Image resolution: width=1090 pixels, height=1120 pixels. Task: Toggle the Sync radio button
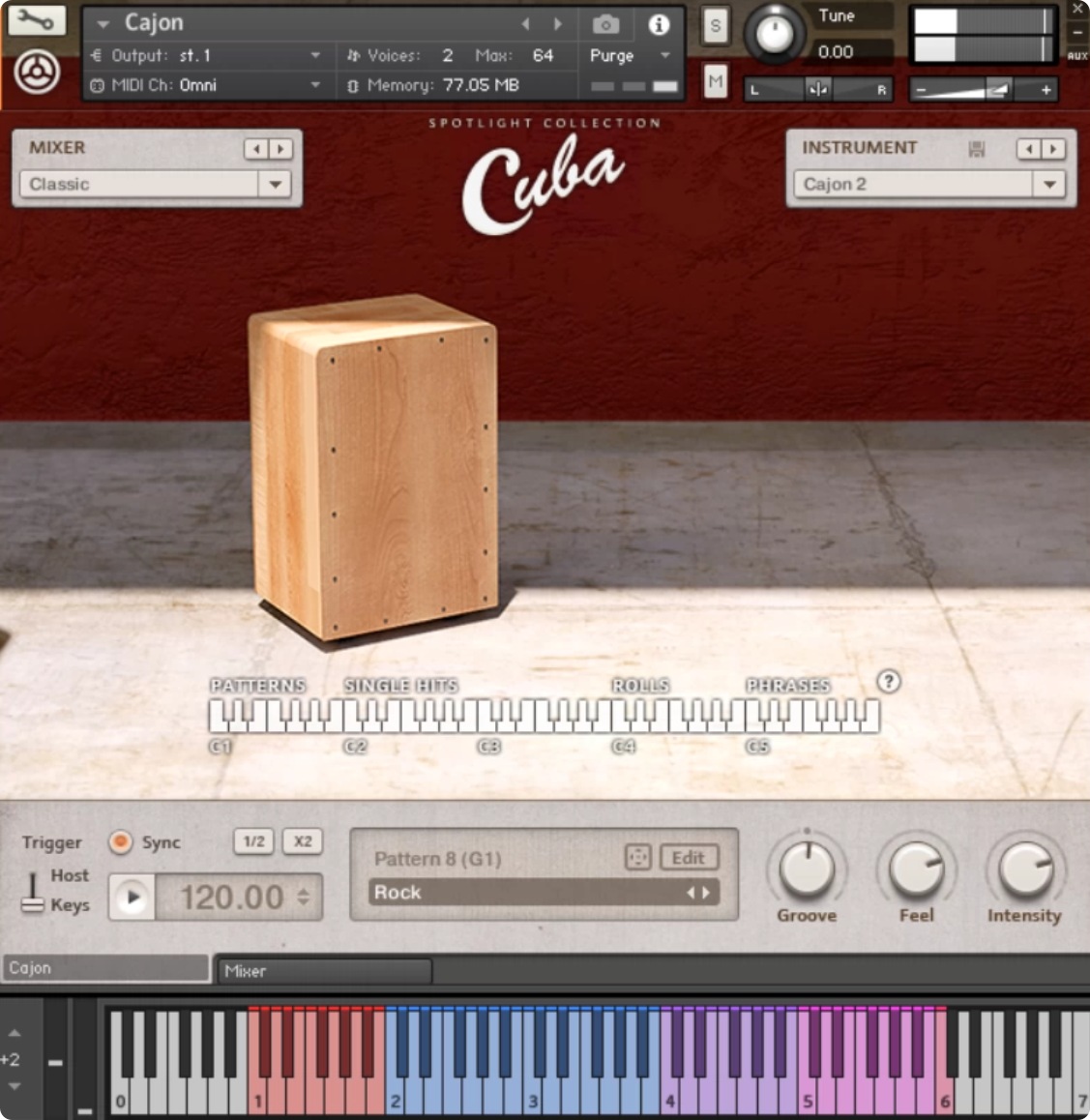tap(121, 842)
